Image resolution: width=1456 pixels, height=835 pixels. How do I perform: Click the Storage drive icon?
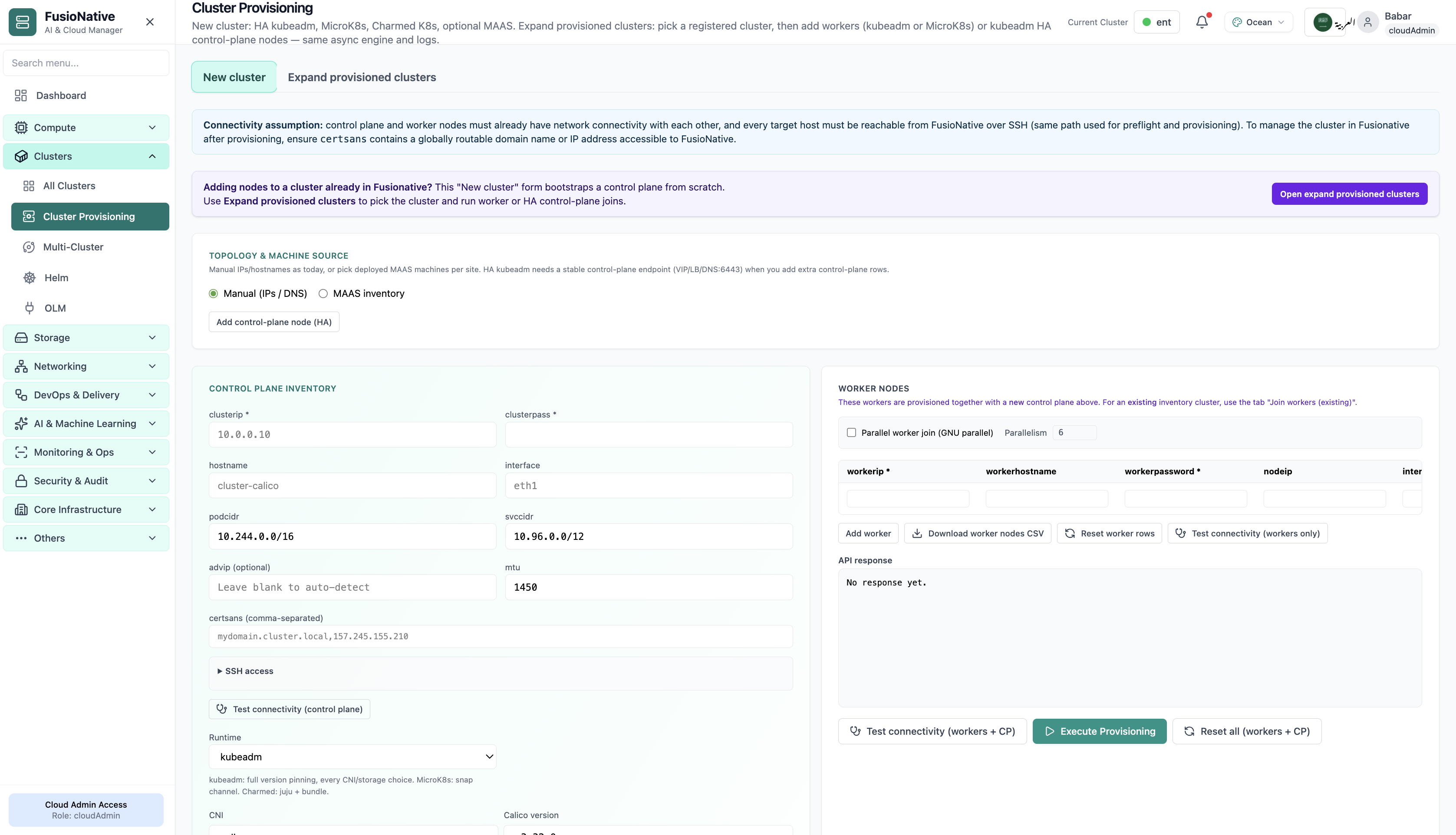click(x=21, y=337)
